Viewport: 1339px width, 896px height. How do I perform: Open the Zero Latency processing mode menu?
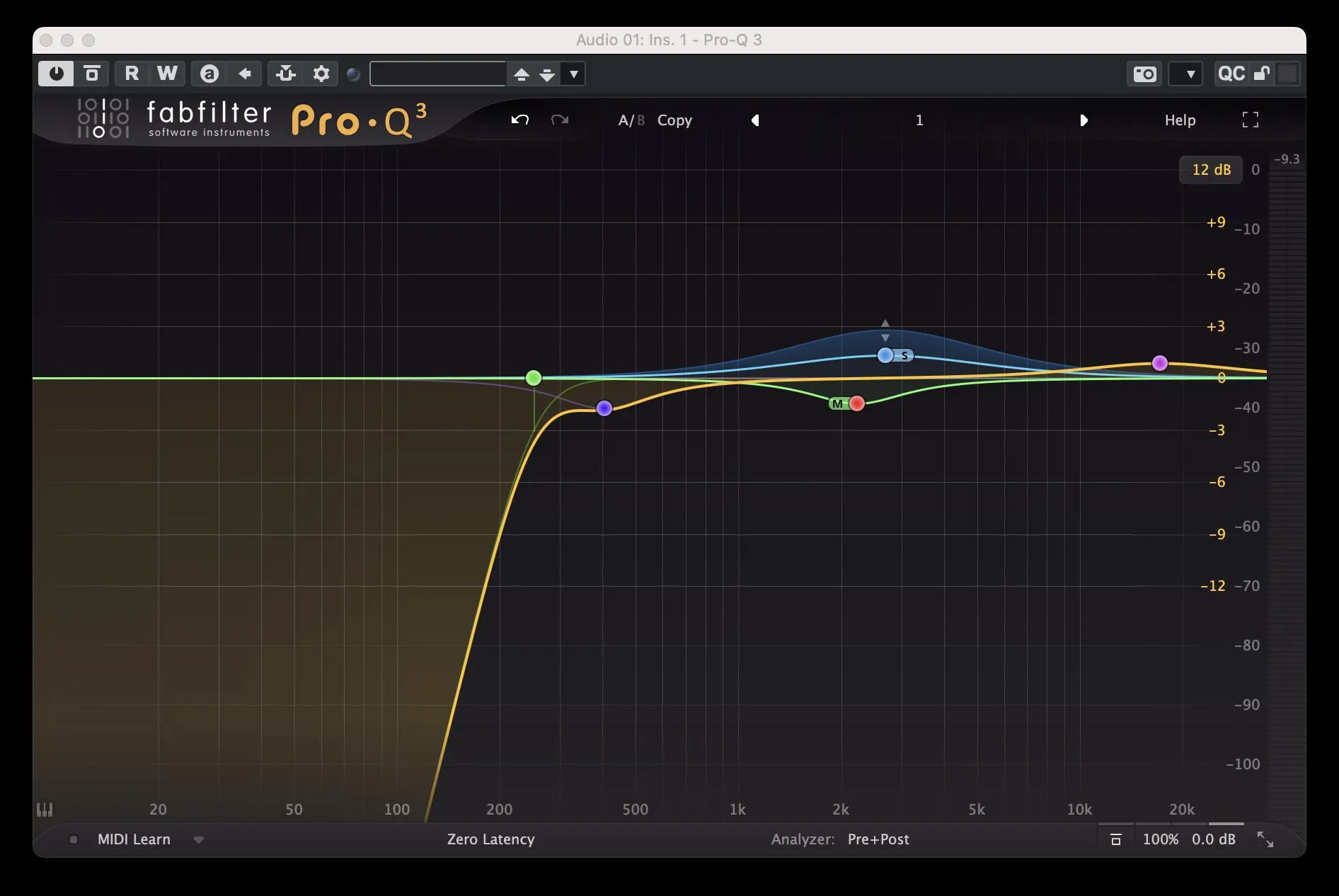click(x=490, y=839)
